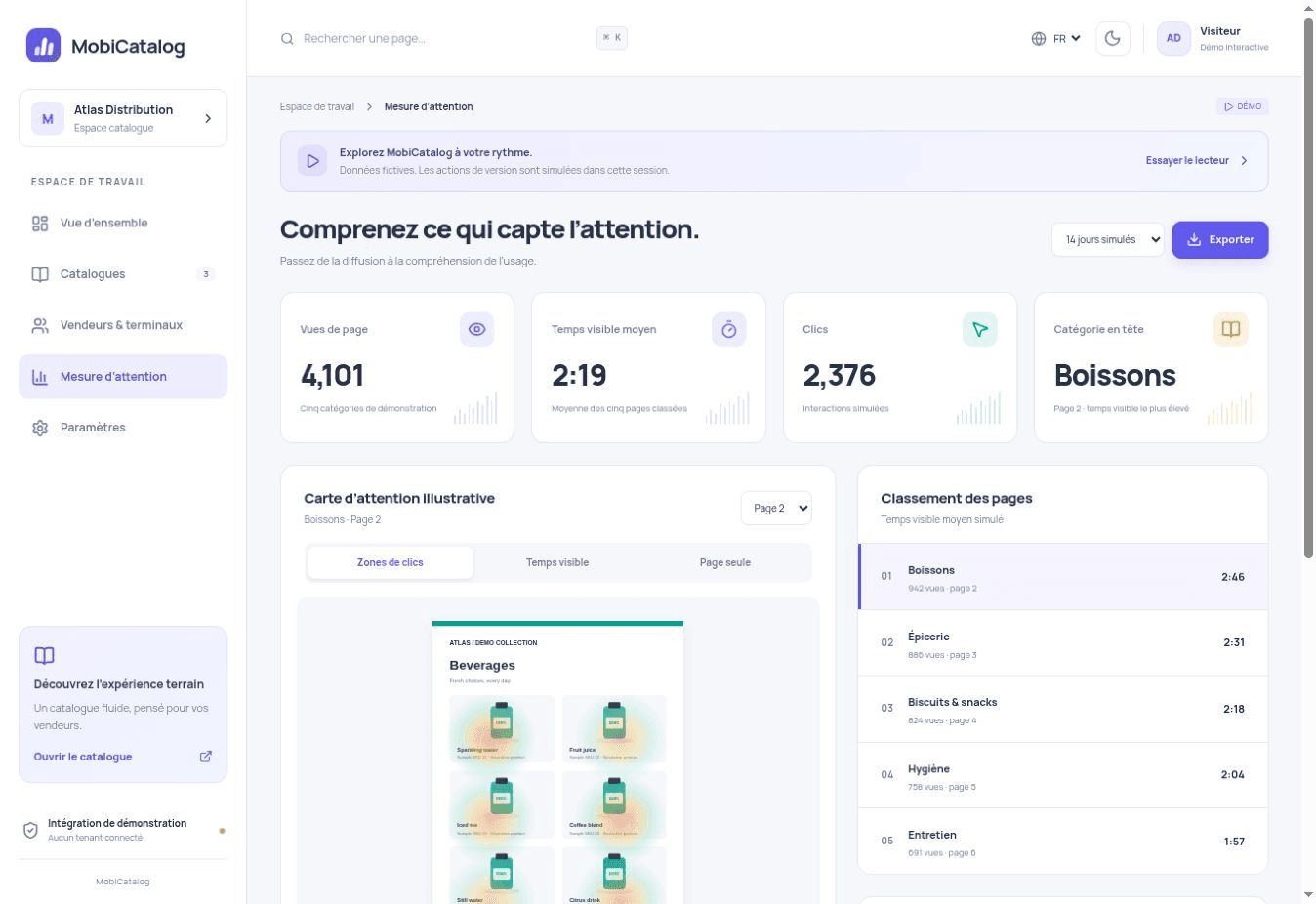Select the Entretien ranking row

(1063, 841)
